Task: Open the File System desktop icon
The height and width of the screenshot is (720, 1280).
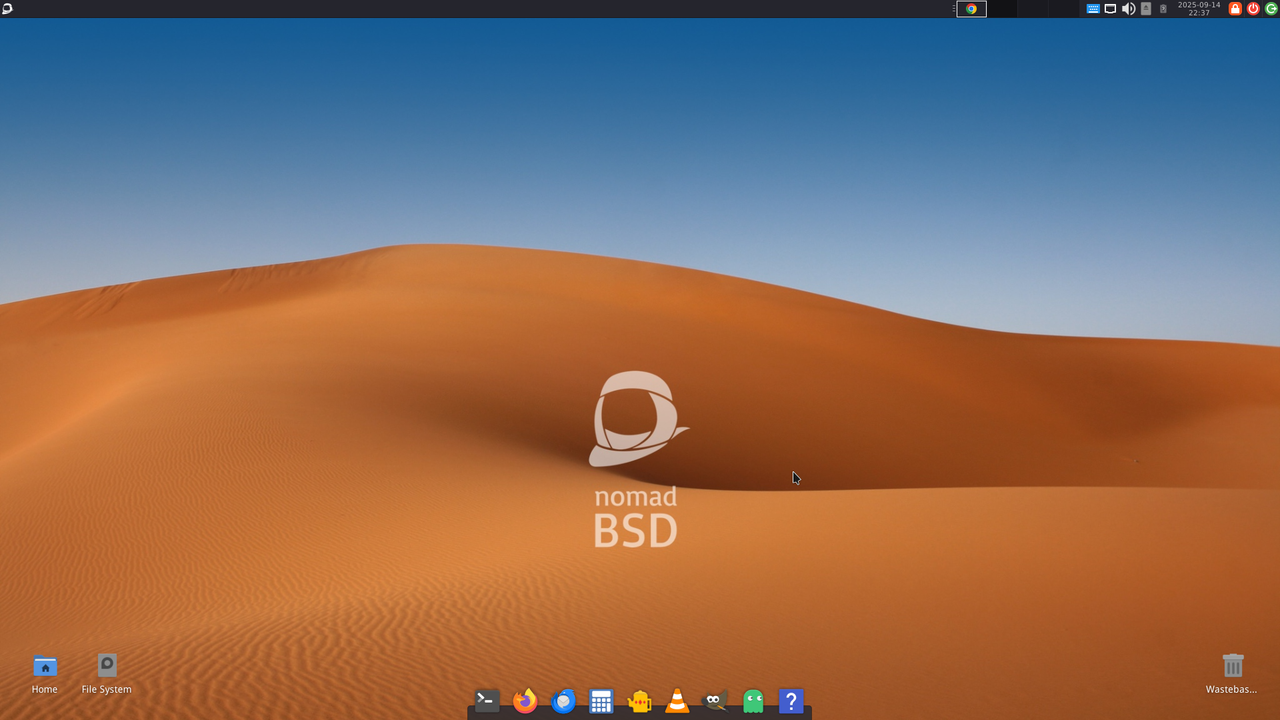Action: tap(107, 673)
